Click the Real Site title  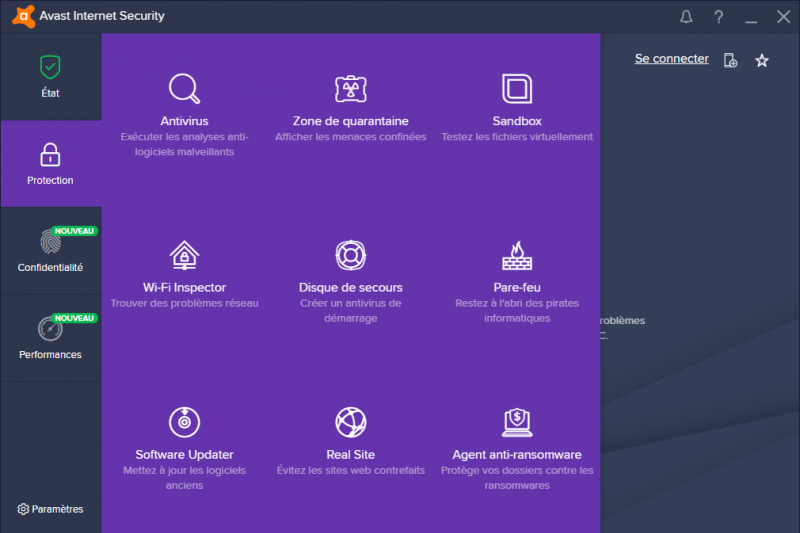(351, 454)
